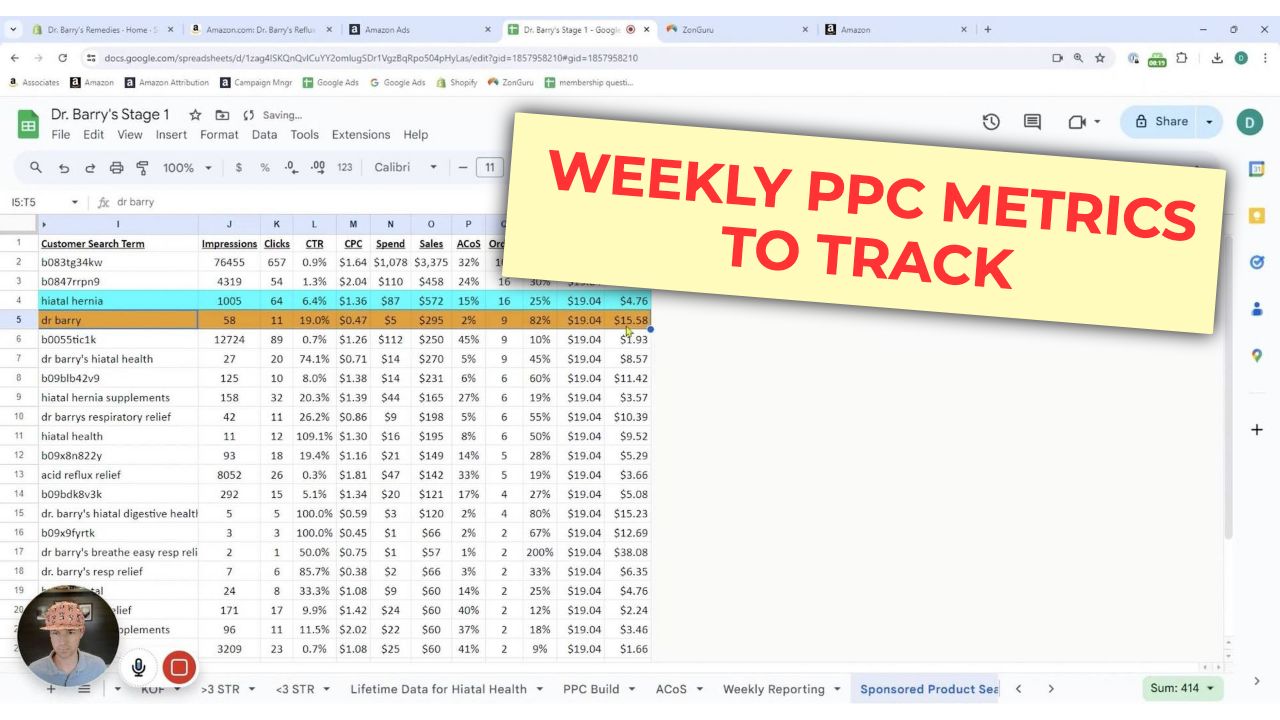Open Google Calendar side panel icon
This screenshot has width=1280, height=720.
[1257, 170]
